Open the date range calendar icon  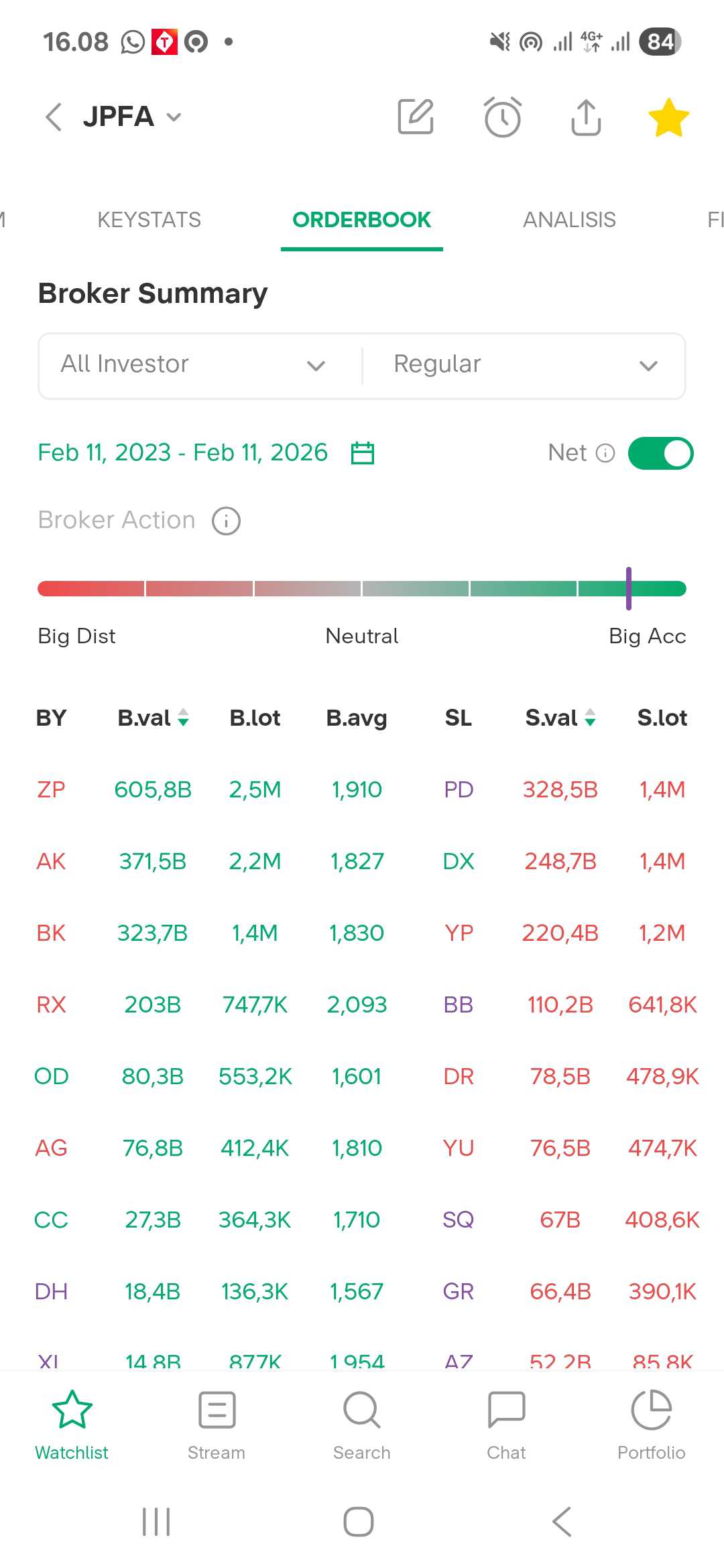pos(363,453)
